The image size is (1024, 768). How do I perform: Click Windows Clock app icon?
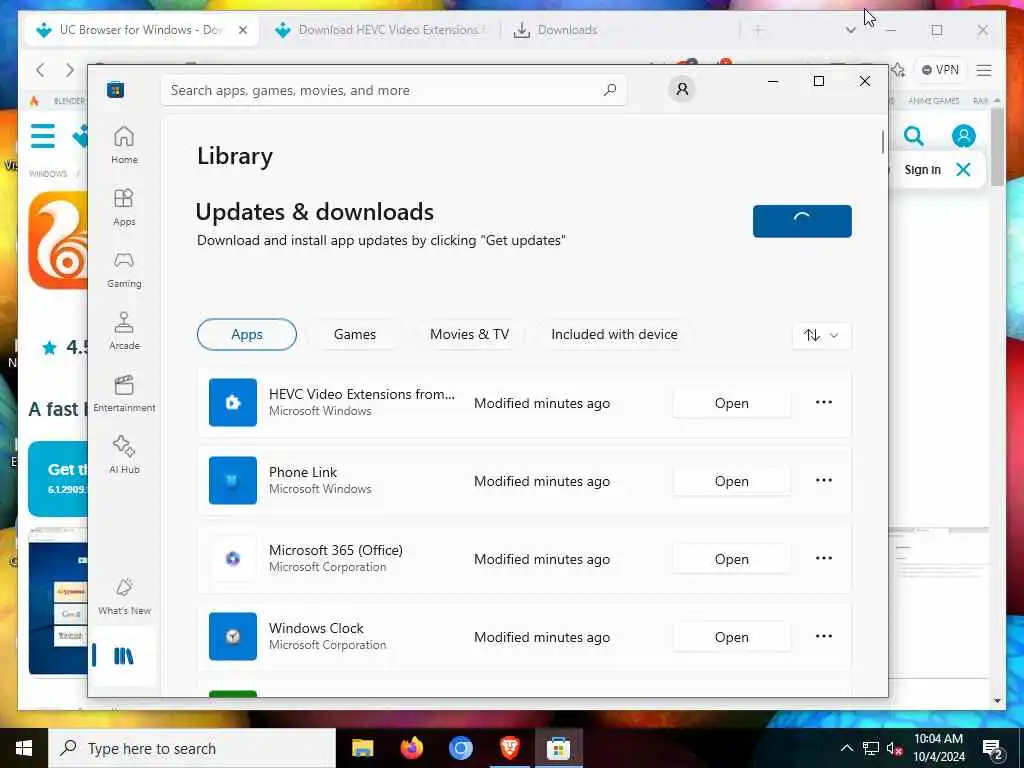232,636
